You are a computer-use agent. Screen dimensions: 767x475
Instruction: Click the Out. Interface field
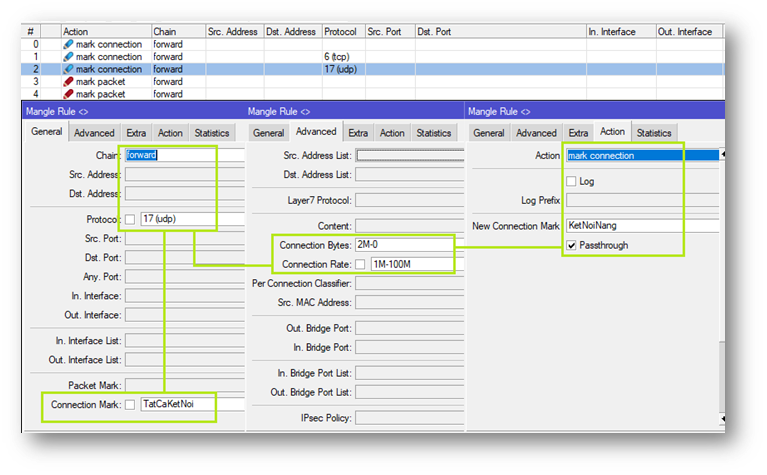[x=184, y=315]
